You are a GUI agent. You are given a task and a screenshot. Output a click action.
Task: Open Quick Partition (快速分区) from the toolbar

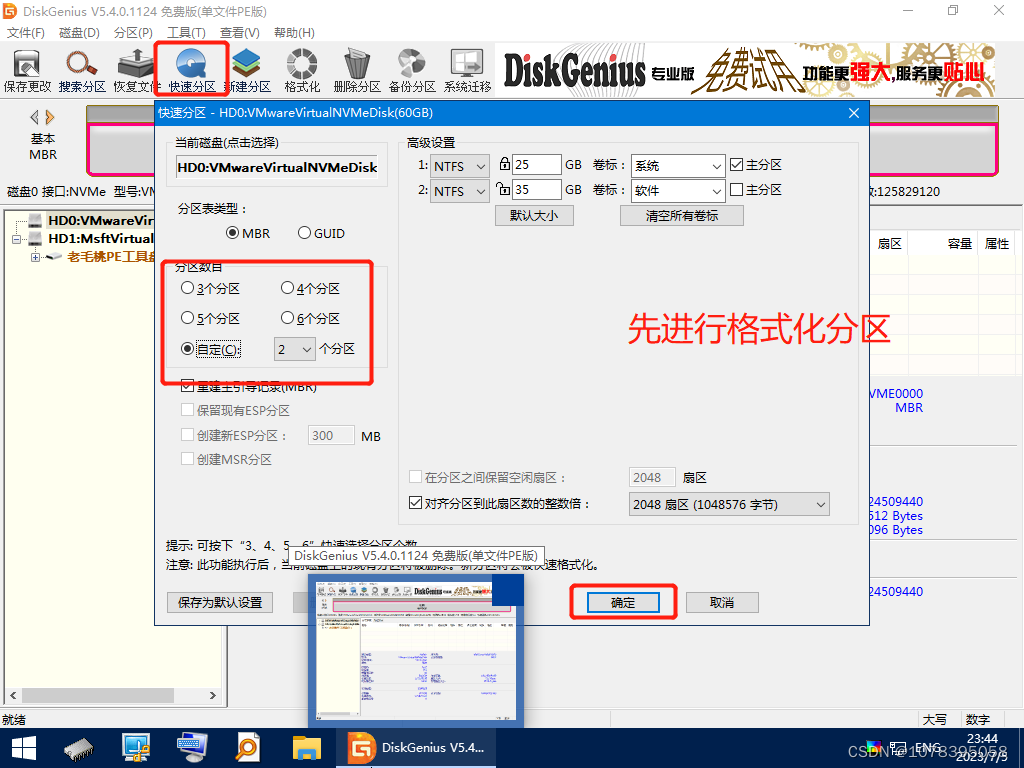[192, 71]
